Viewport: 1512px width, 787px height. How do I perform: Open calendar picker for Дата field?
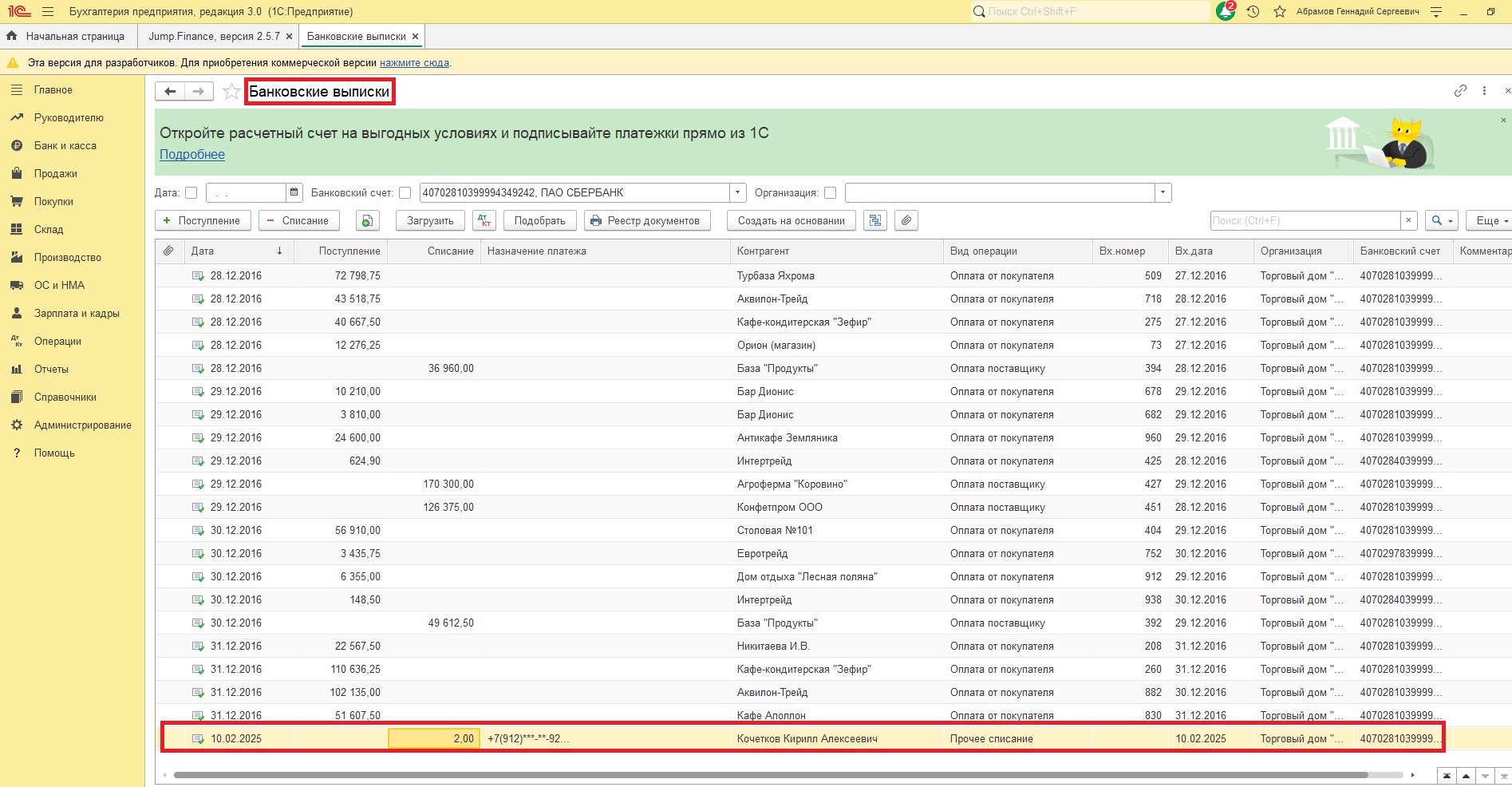(x=294, y=192)
